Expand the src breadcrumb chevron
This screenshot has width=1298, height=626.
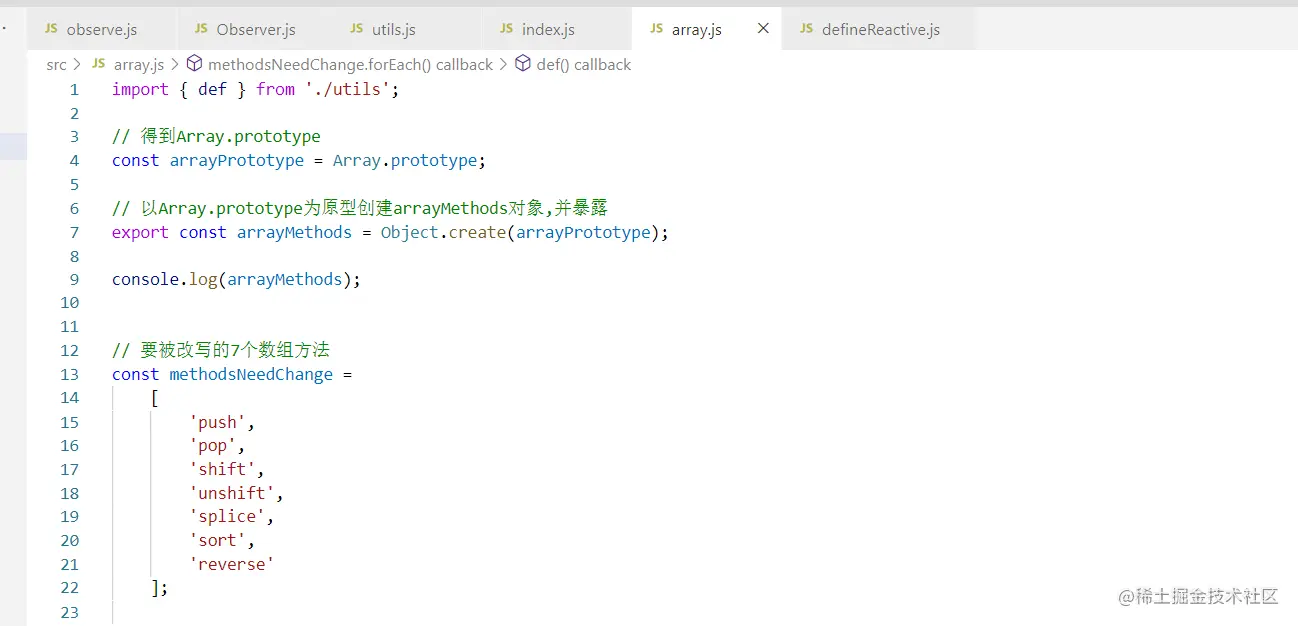pyautogui.click(x=77, y=63)
